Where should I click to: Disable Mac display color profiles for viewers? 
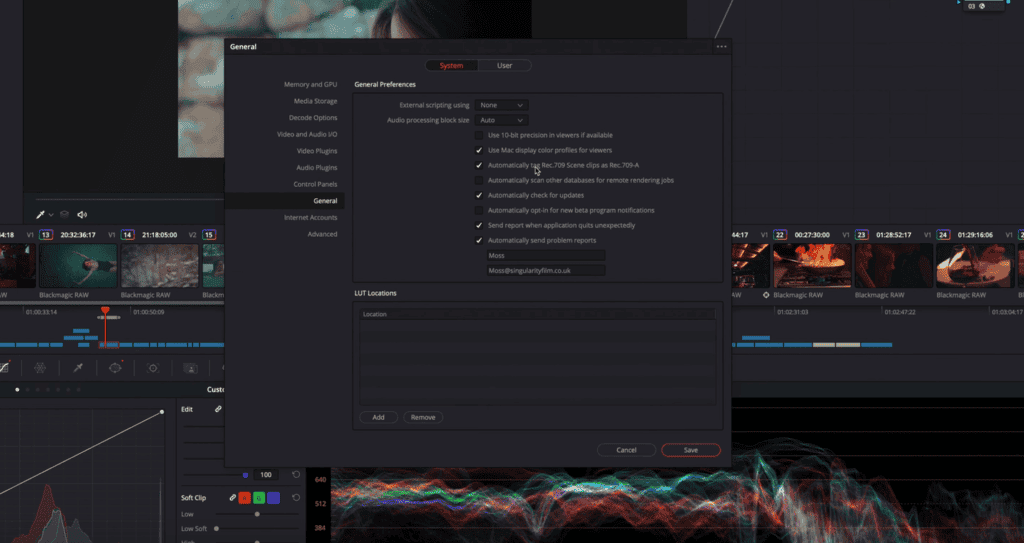(479, 150)
